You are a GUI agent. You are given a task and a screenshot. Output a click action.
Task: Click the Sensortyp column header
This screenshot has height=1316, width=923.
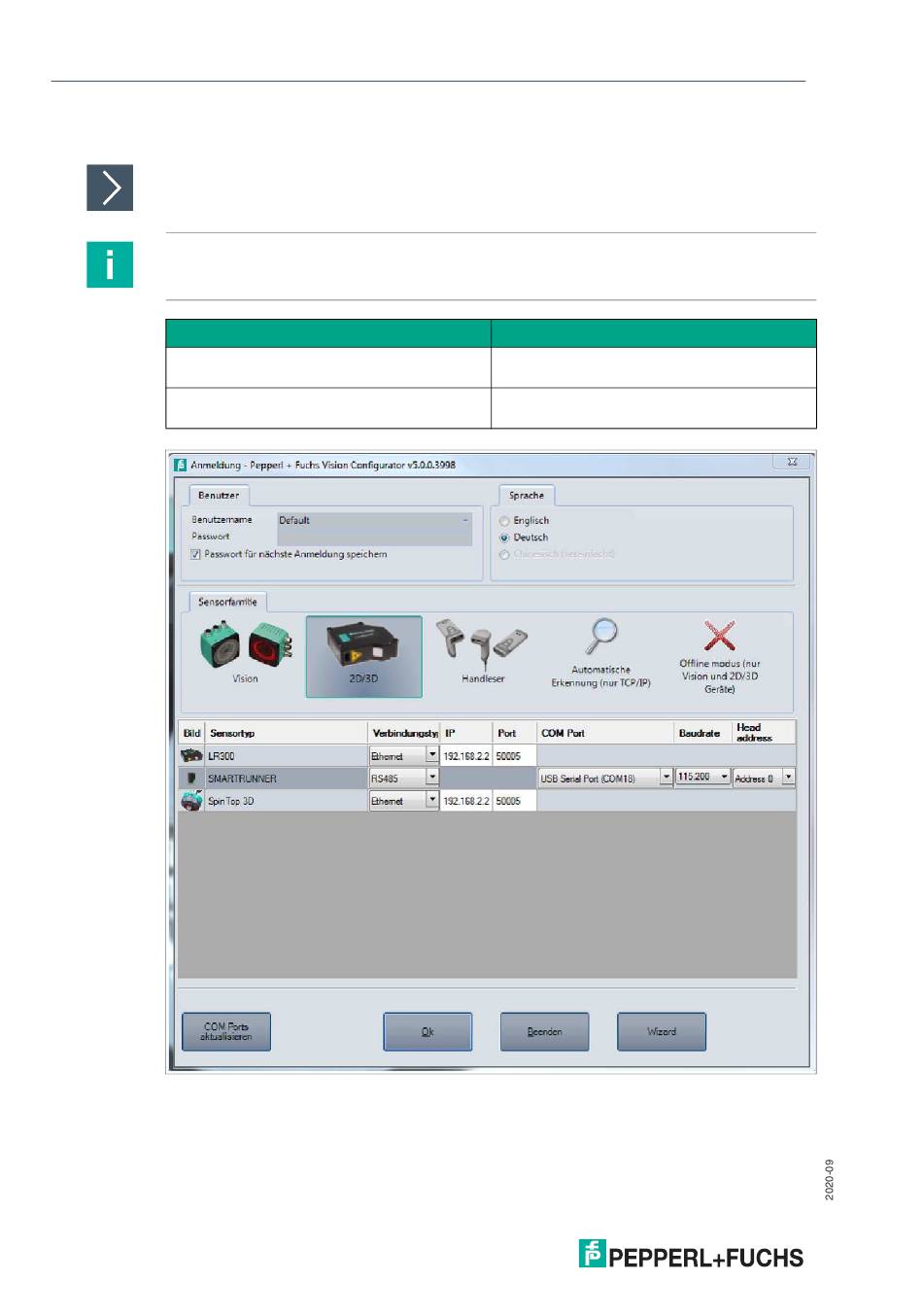(286, 733)
